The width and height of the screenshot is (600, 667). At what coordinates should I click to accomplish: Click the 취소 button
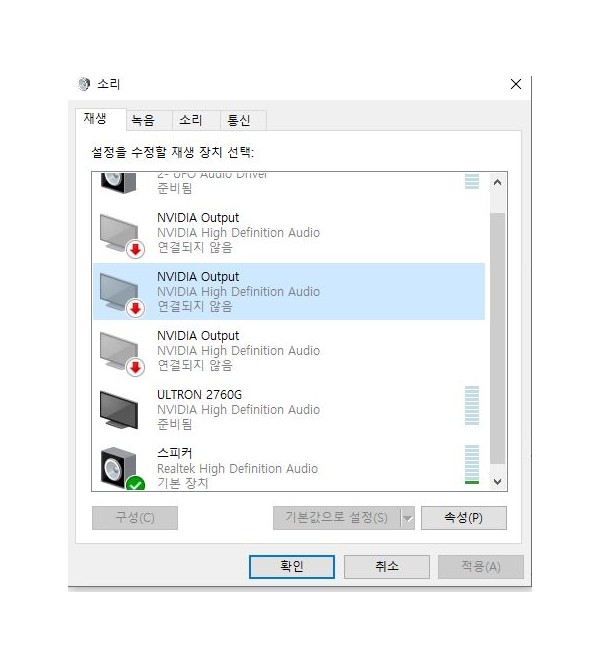(x=386, y=567)
